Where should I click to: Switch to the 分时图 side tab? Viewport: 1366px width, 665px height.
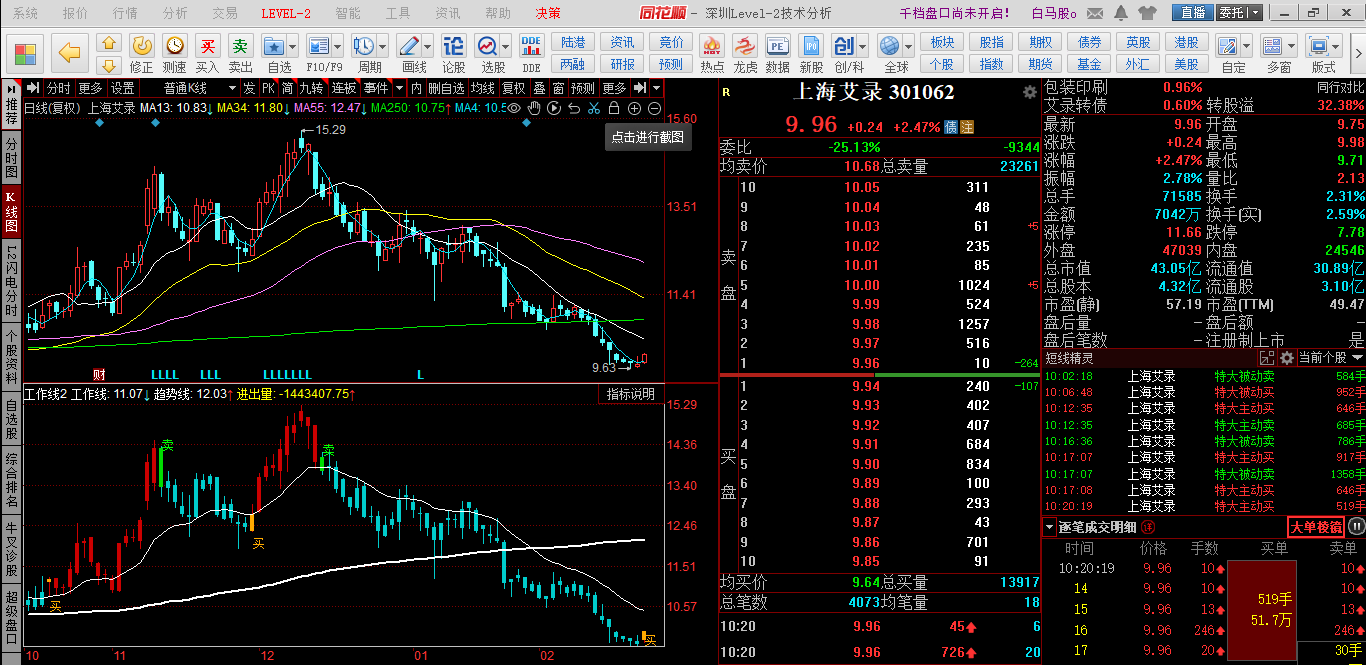[11, 158]
